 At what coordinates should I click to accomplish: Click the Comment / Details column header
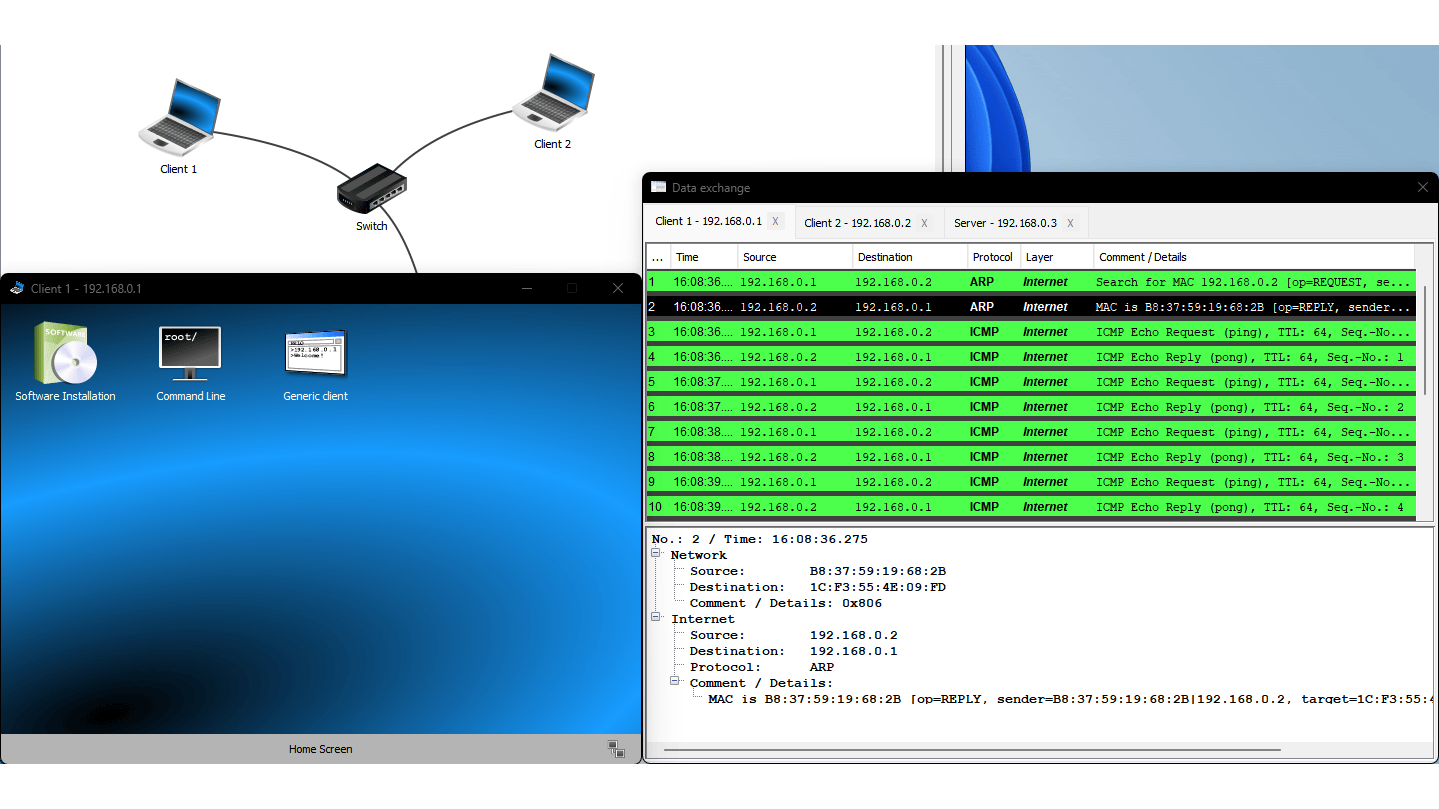click(x=1254, y=257)
